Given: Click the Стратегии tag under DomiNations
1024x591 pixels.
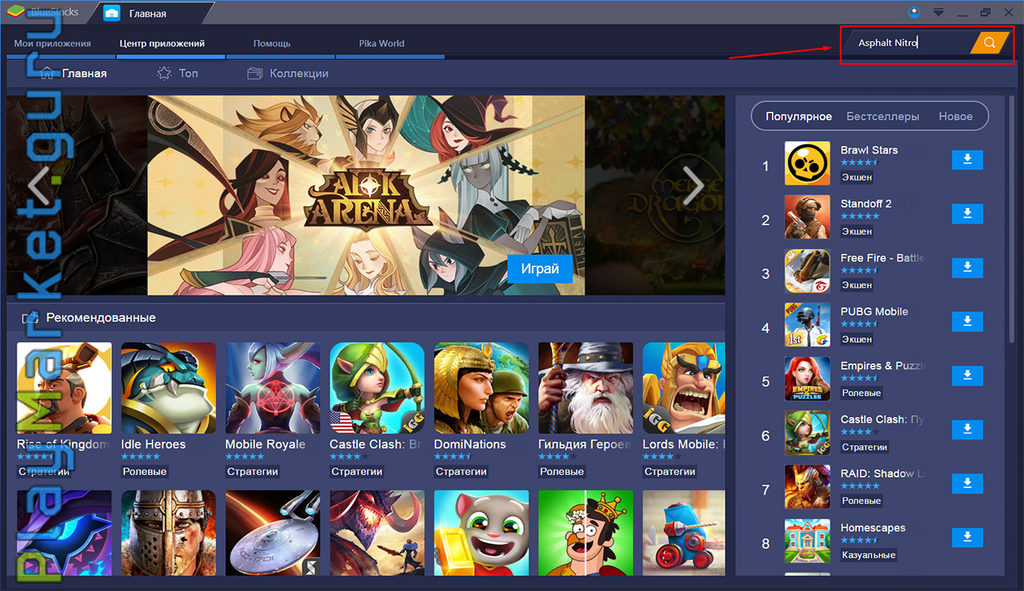Looking at the screenshot, I should 461,471.
